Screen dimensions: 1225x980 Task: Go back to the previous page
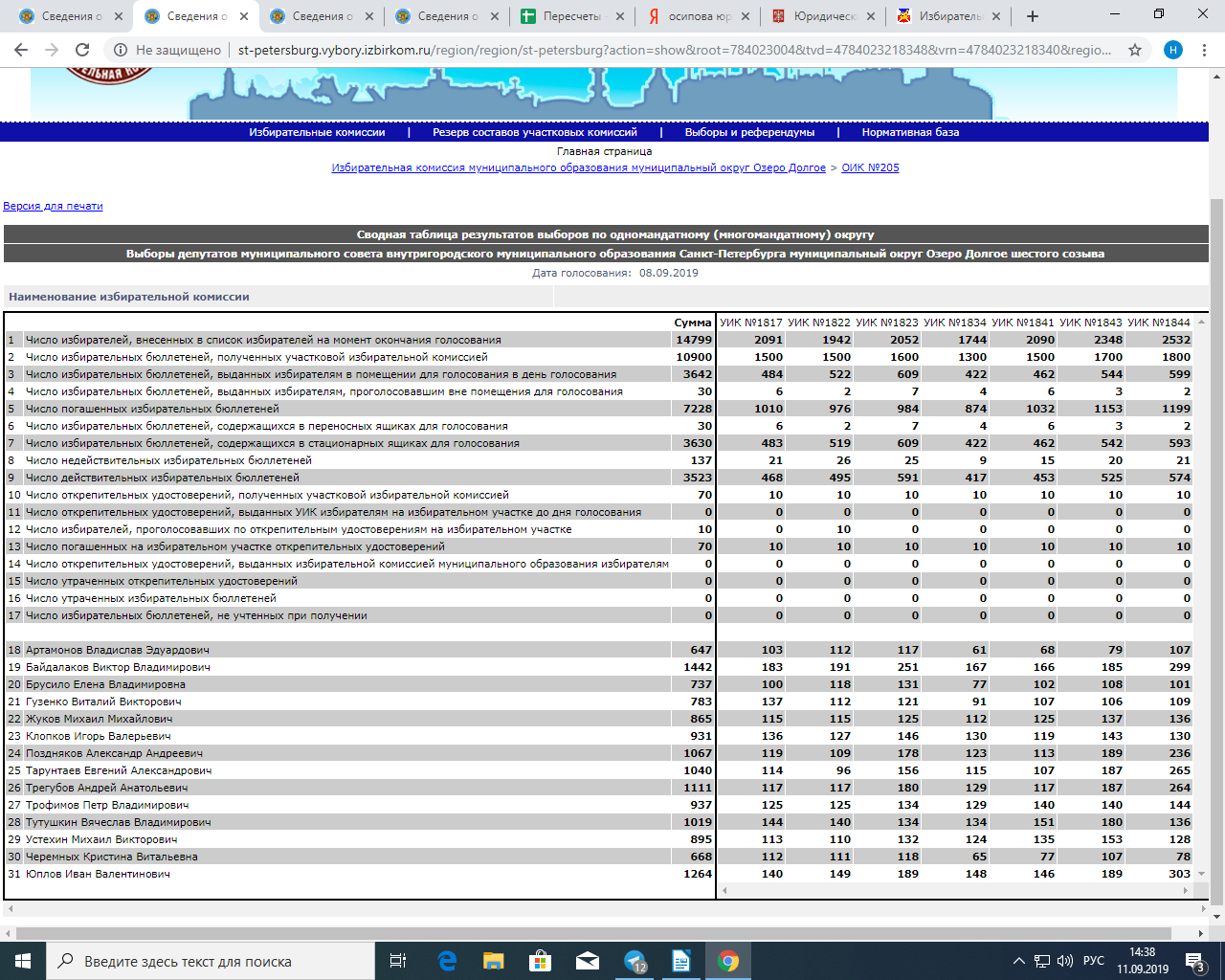click(21, 50)
